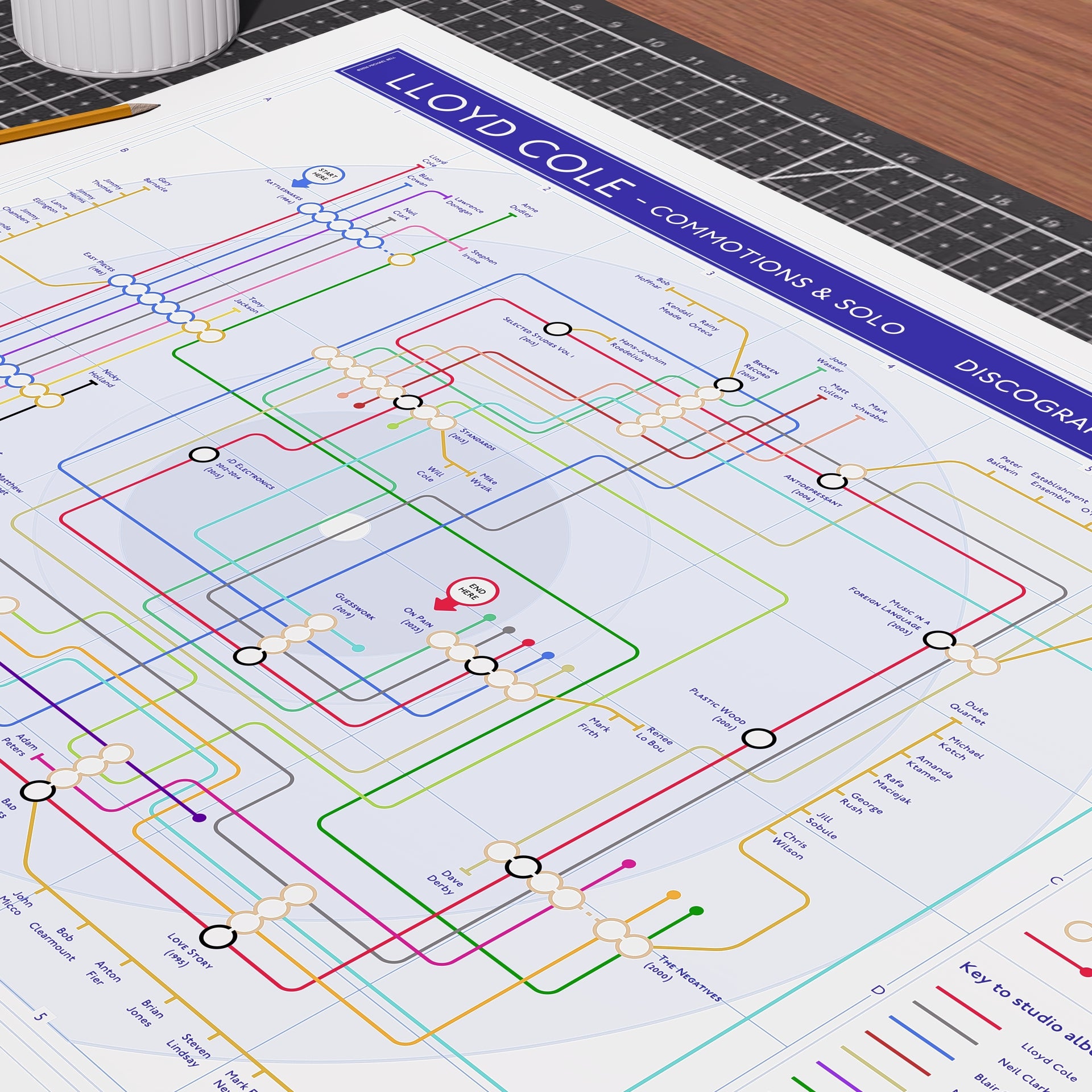Click the 'Plastic Wood (2001)' album label

coord(717,709)
